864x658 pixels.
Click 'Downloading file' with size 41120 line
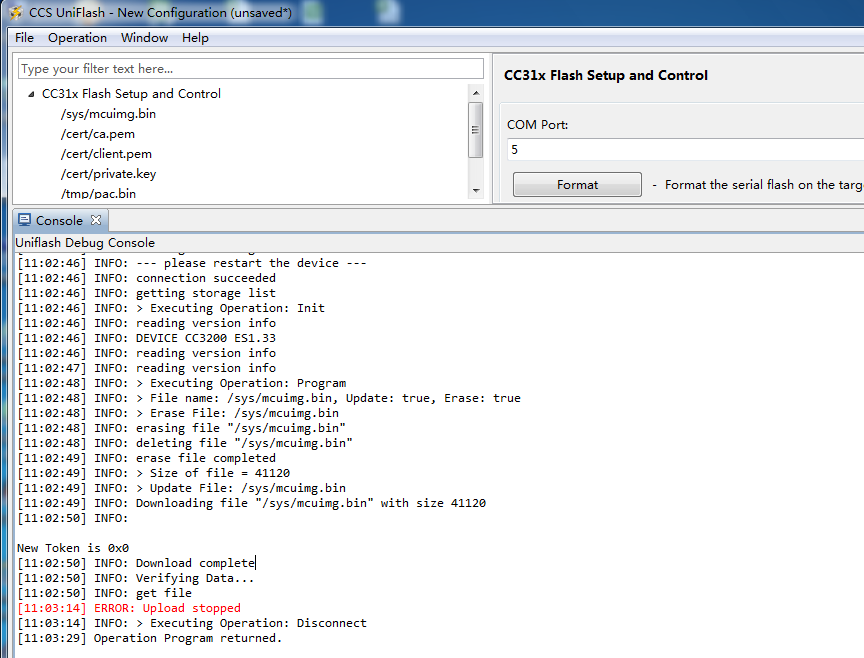point(252,503)
